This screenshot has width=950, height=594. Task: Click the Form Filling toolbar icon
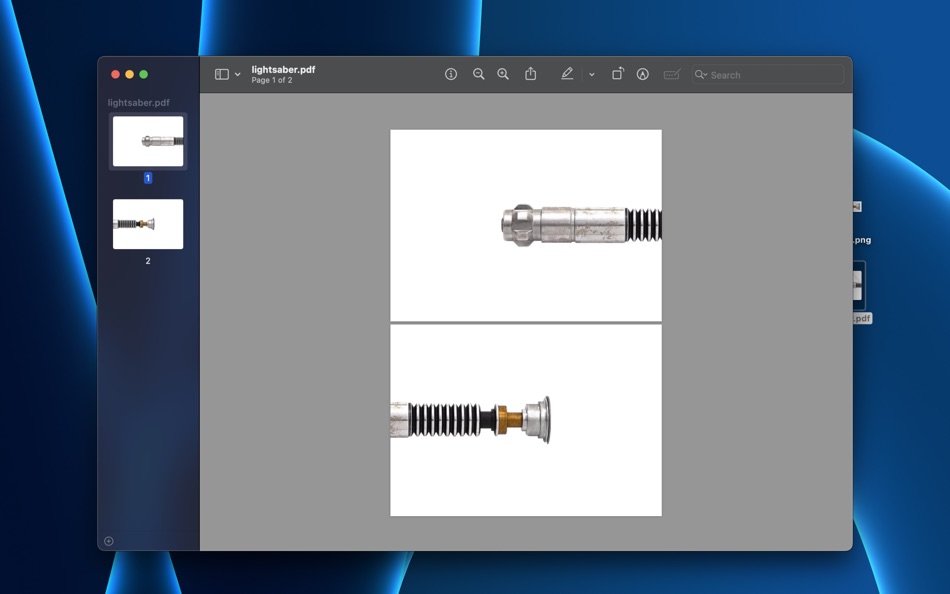coord(672,74)
